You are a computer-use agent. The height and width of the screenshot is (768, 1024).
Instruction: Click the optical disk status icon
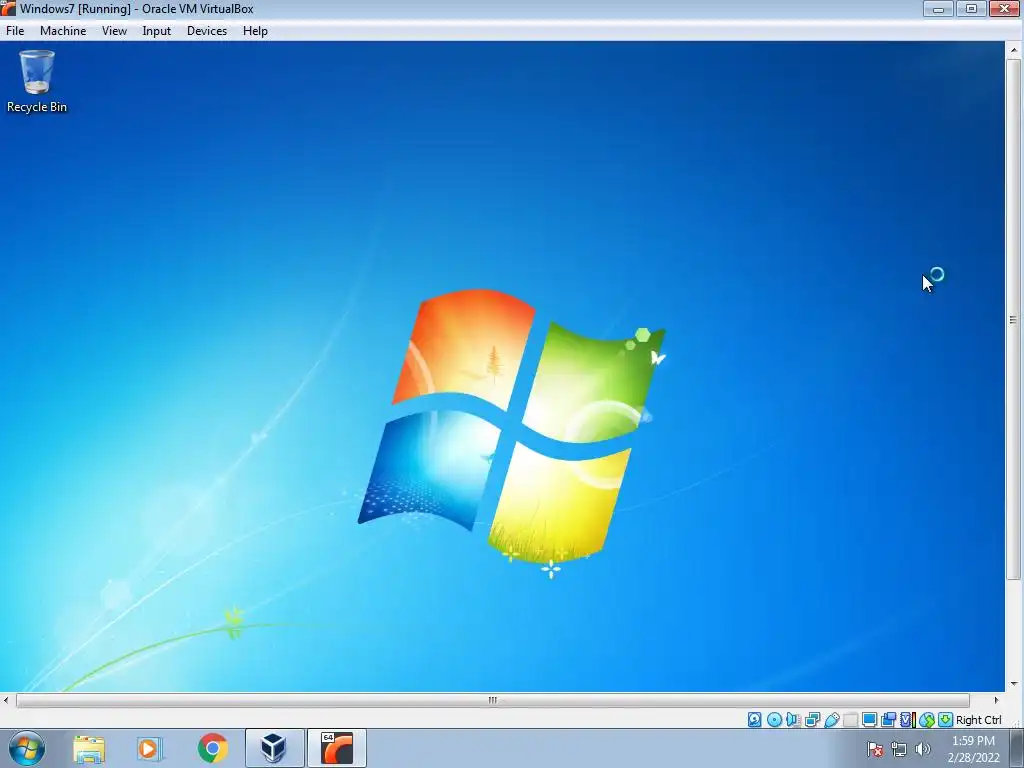(x=774, y=720)
